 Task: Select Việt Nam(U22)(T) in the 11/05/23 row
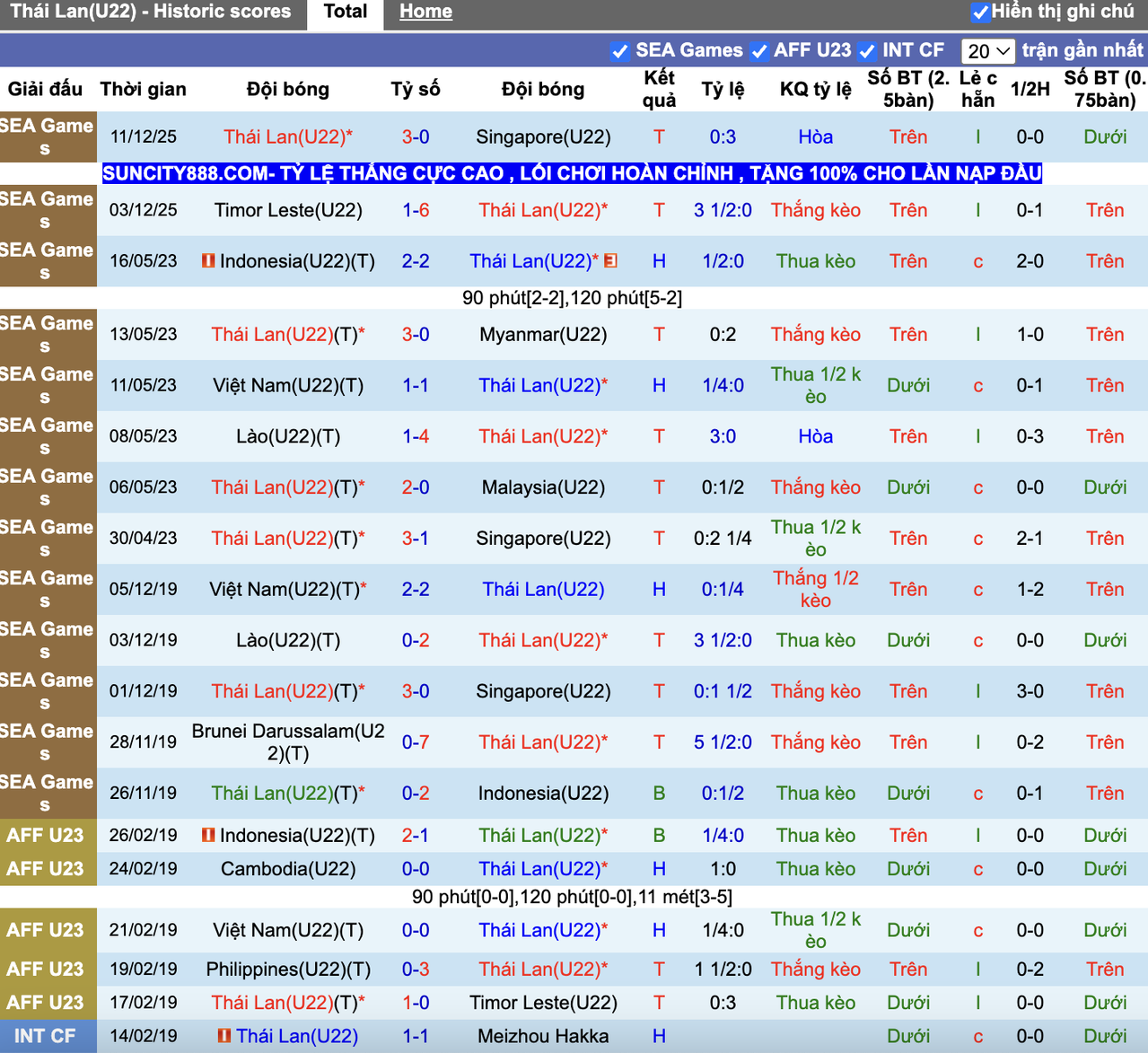(288, 386)
